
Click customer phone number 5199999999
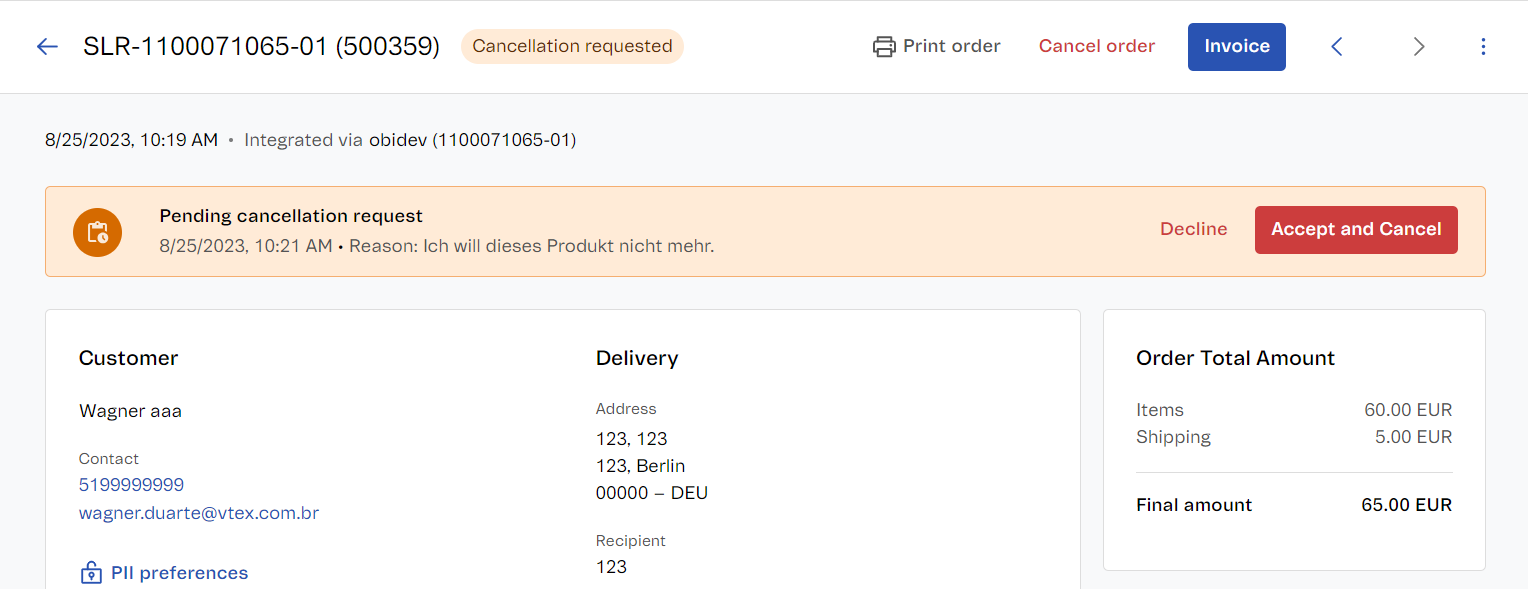click(x=131, y=485)
